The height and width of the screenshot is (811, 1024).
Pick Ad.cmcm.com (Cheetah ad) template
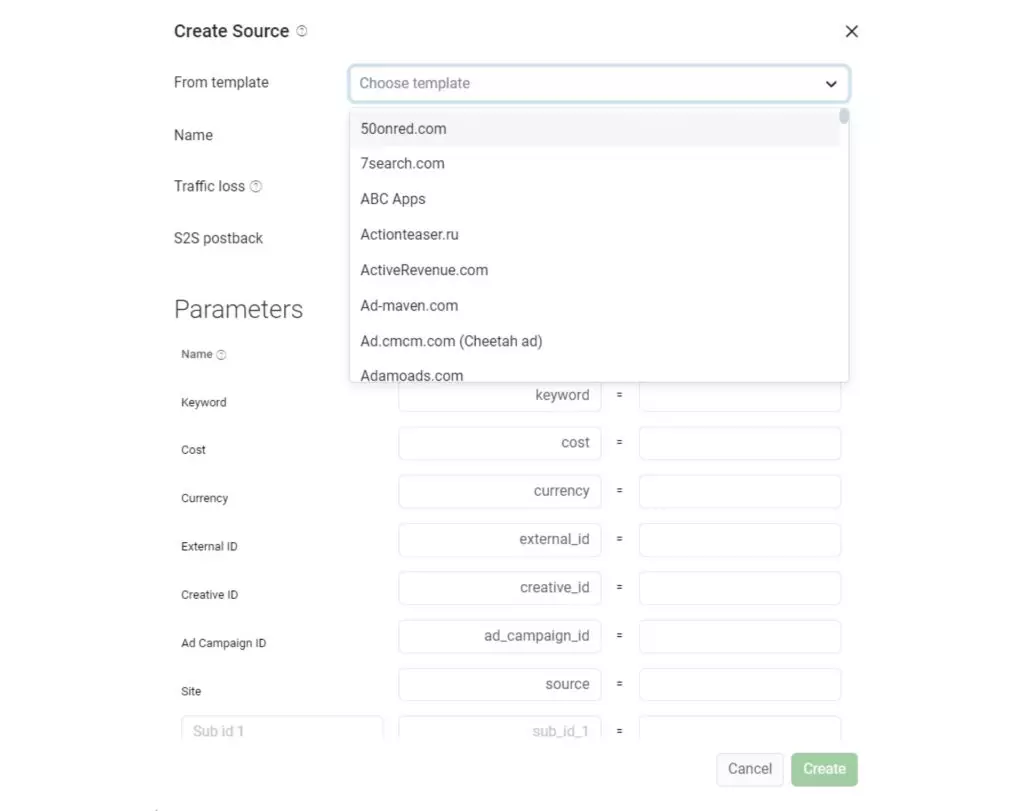coord(451,341)
